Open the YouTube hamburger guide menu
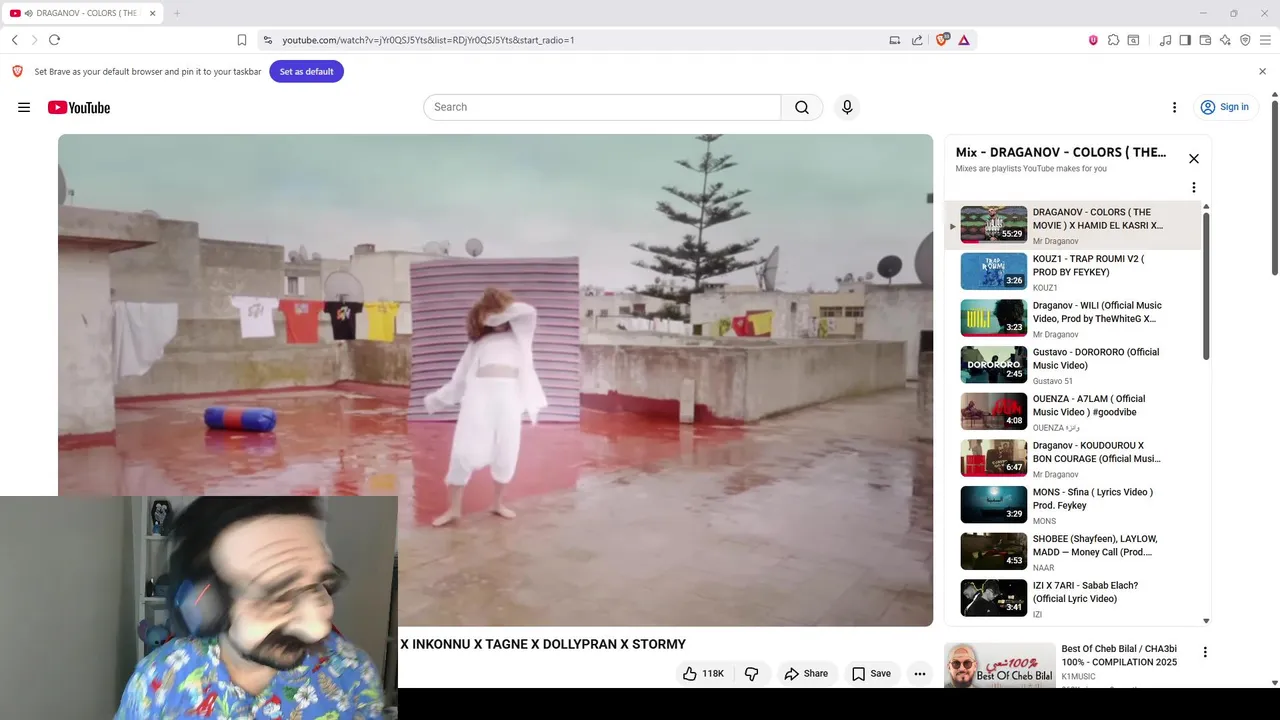Image resolution: width=1280 pixels, height=720 pixels. pos(24,107)
